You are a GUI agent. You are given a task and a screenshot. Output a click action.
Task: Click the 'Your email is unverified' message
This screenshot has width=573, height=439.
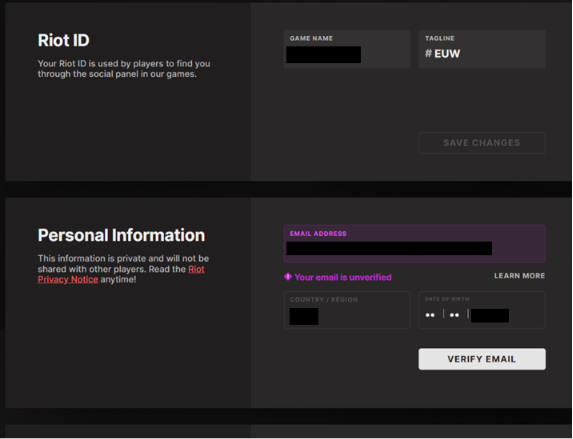coord(343,277)
